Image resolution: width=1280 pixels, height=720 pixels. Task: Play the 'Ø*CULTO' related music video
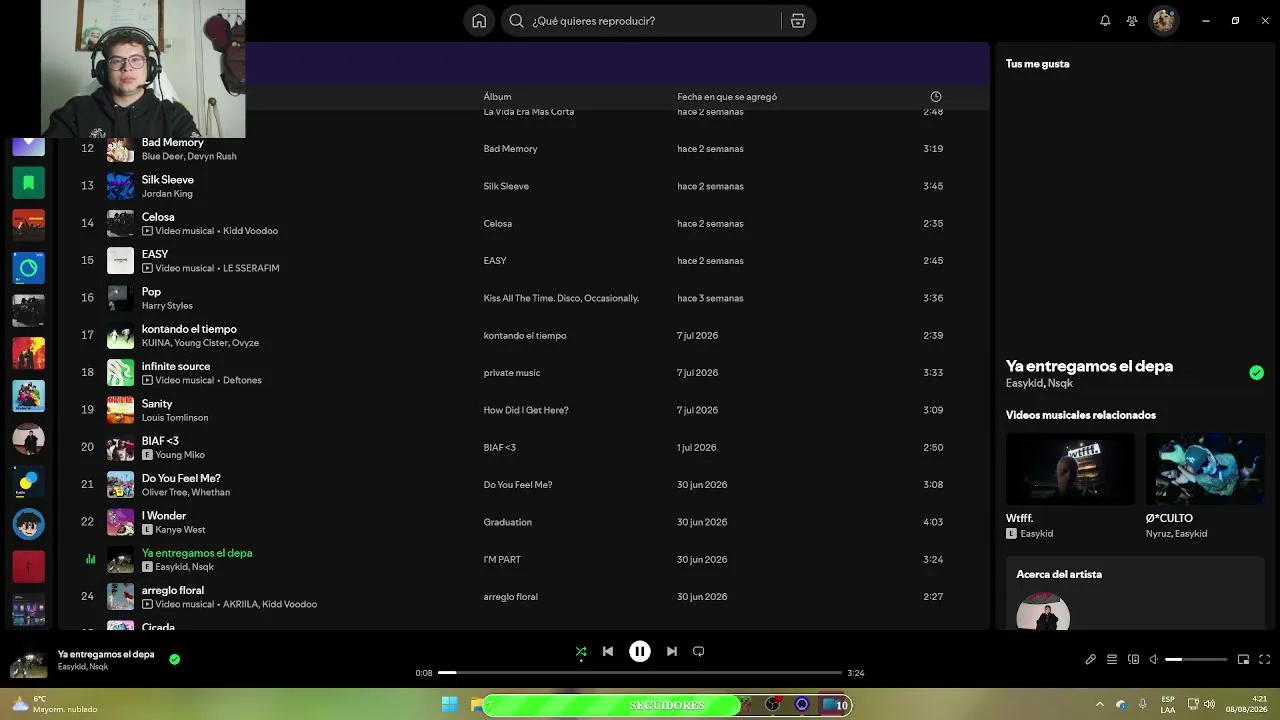click(1205, 468)
